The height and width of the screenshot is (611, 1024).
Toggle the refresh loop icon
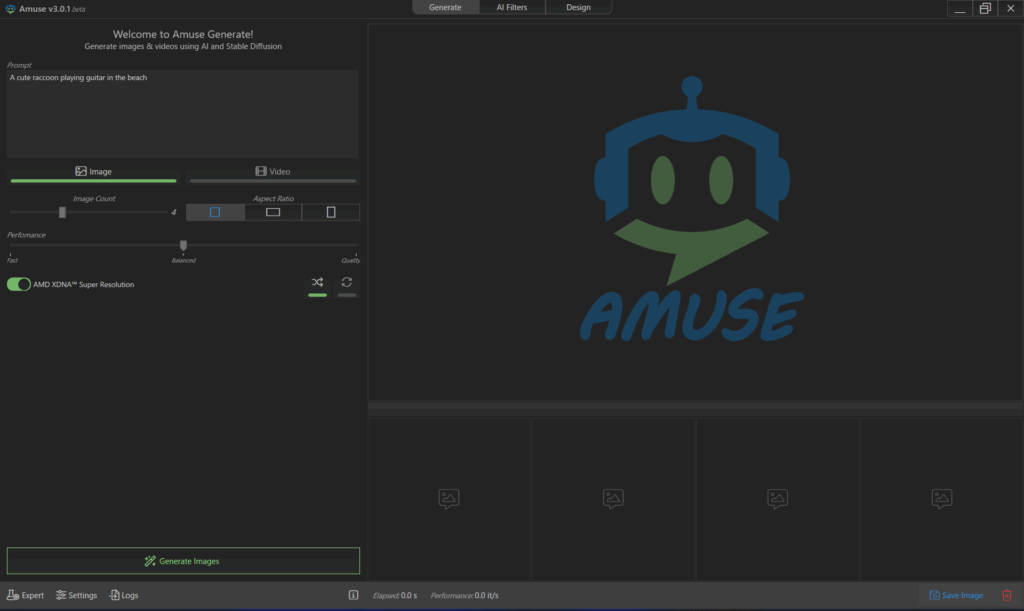[x=347, y=285]
